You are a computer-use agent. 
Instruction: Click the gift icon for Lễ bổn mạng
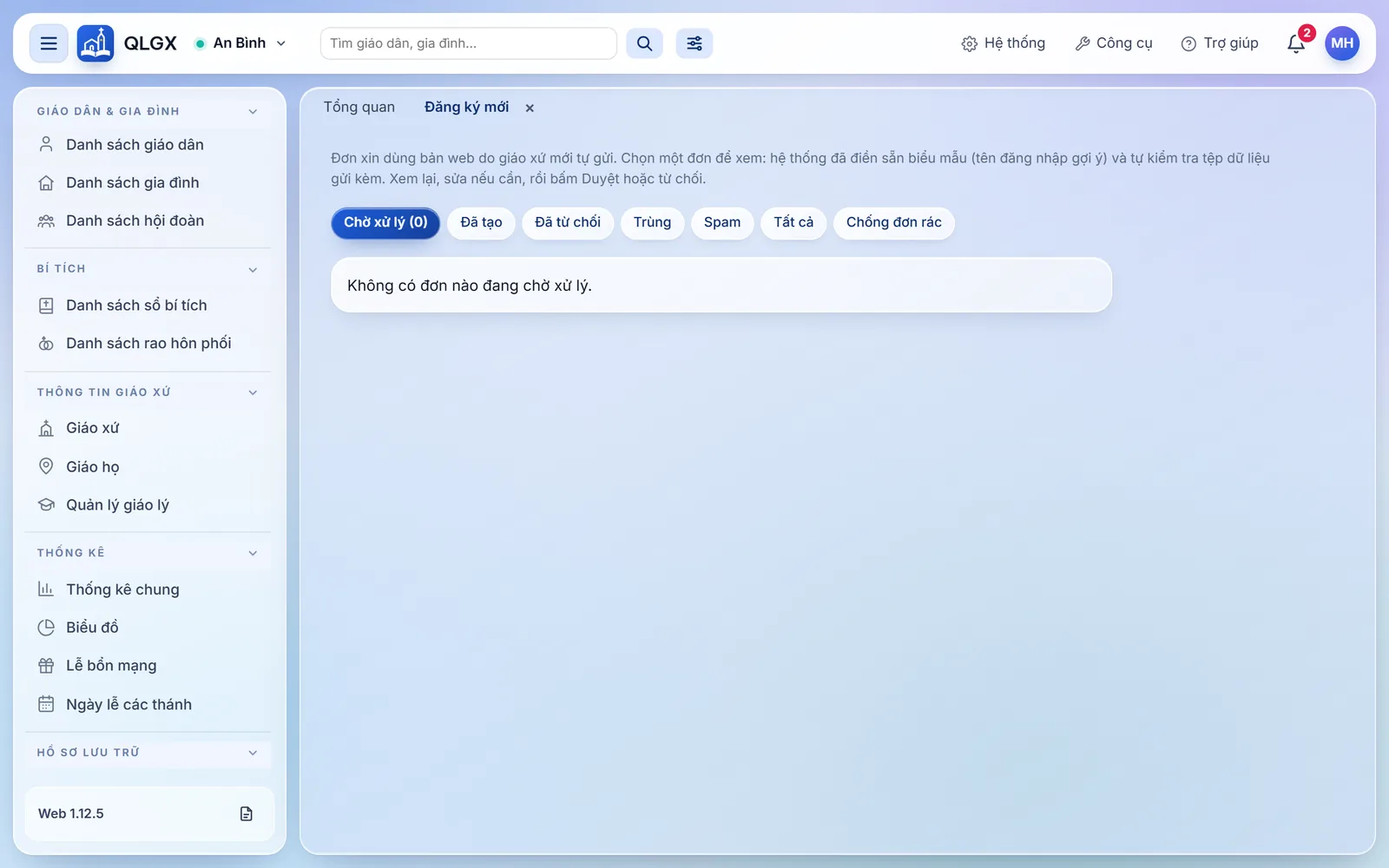pos(46,666)
